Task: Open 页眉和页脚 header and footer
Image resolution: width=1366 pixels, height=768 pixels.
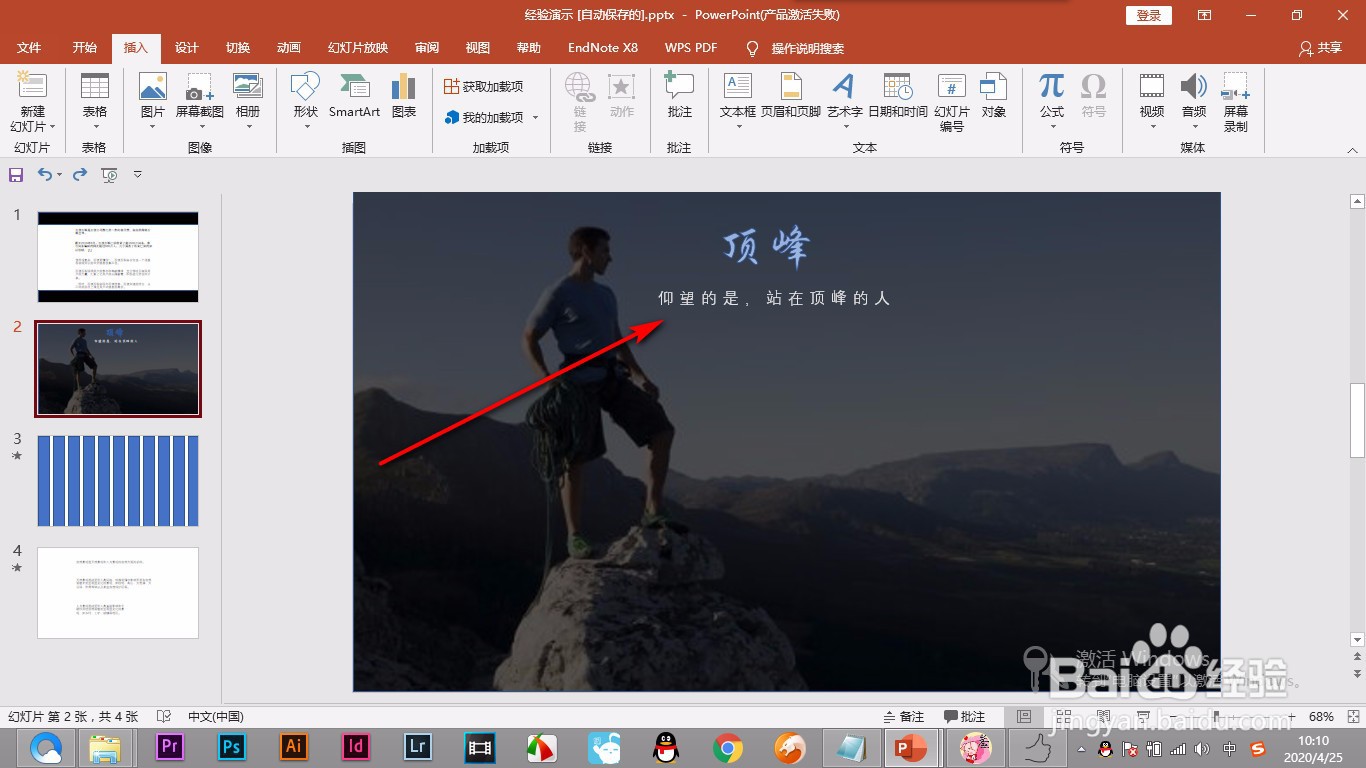Action: tap(791, 96)
